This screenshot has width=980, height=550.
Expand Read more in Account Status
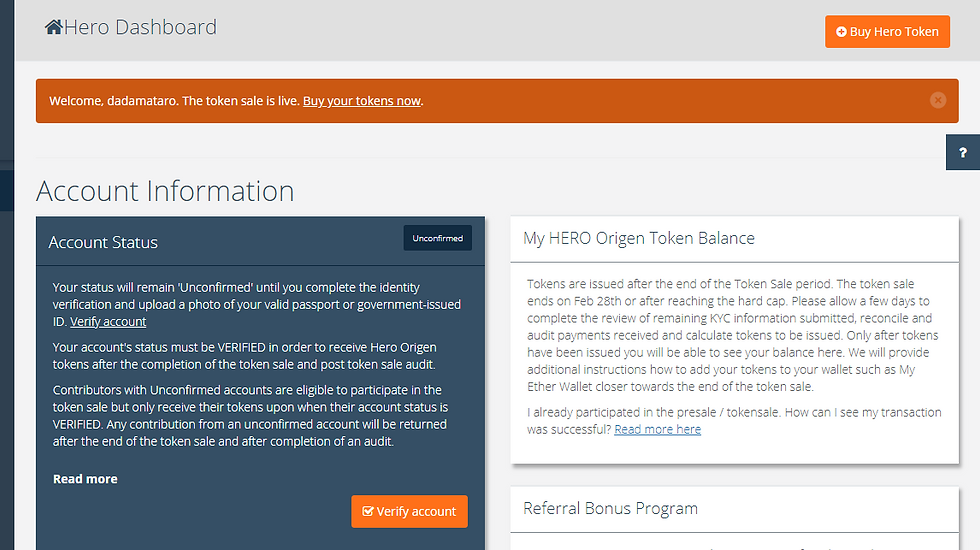tap(85, 479)
